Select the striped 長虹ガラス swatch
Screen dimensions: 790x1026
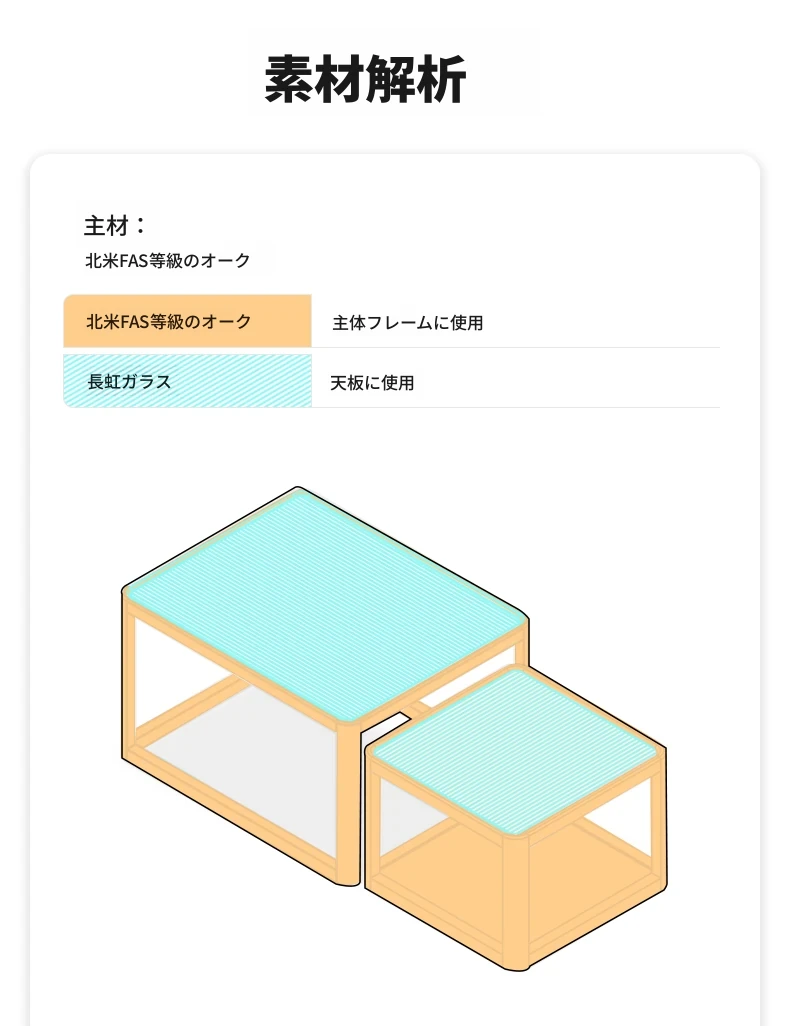187,381
